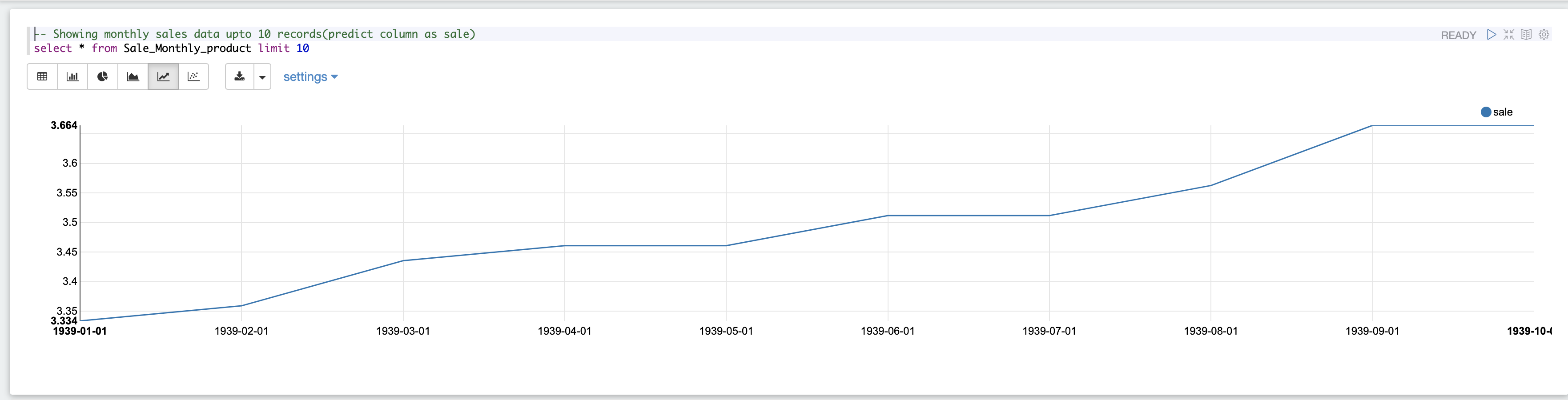Select pie chart visualization
The image size is (1568, 400).
click(x=103, y=76)
